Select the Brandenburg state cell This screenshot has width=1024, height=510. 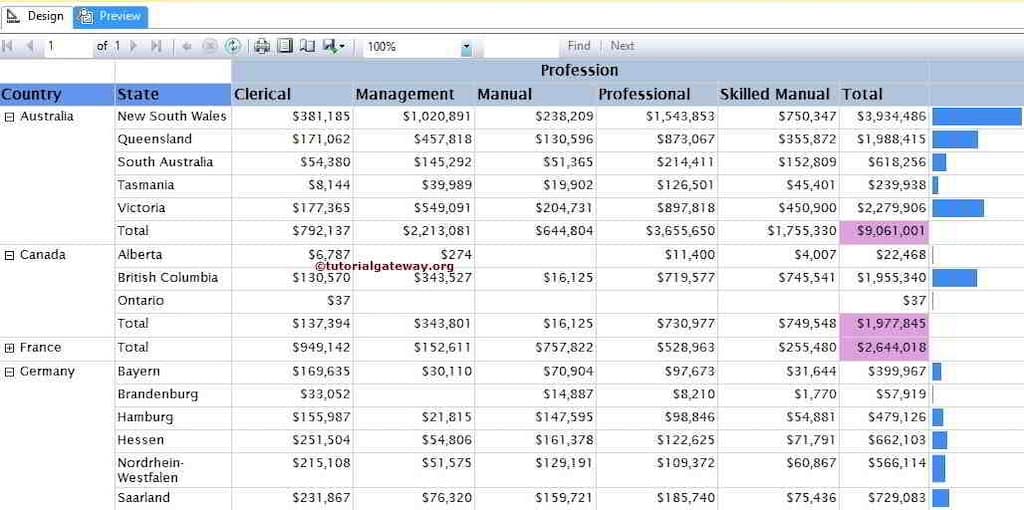tap(173, 395)
